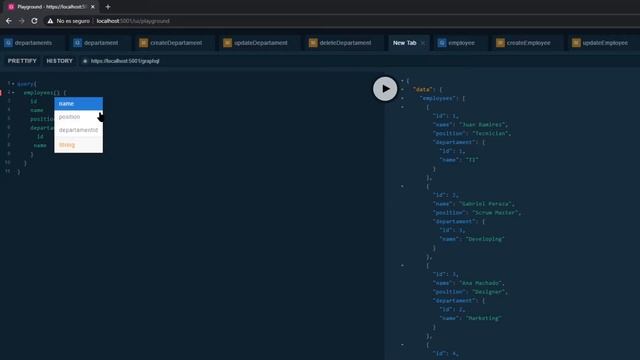The image size is (640, 360).
Task: Collapse the Gabriel Peraza employee object
Action: point(402,186)
